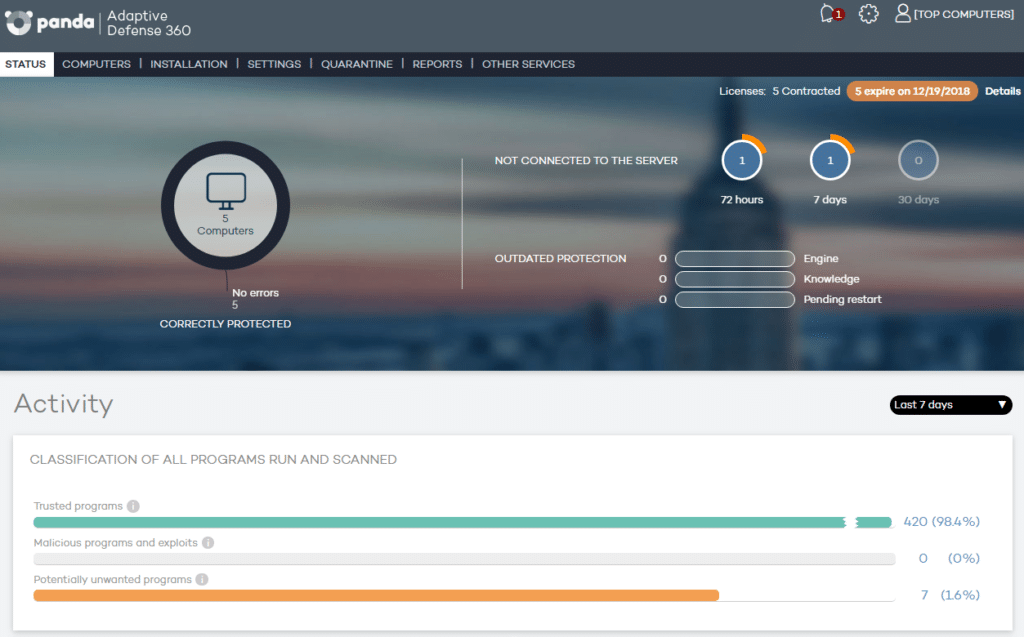Open the Installation tab
This screenshot has height=637, width=1024.
click(x=189, y=64)
